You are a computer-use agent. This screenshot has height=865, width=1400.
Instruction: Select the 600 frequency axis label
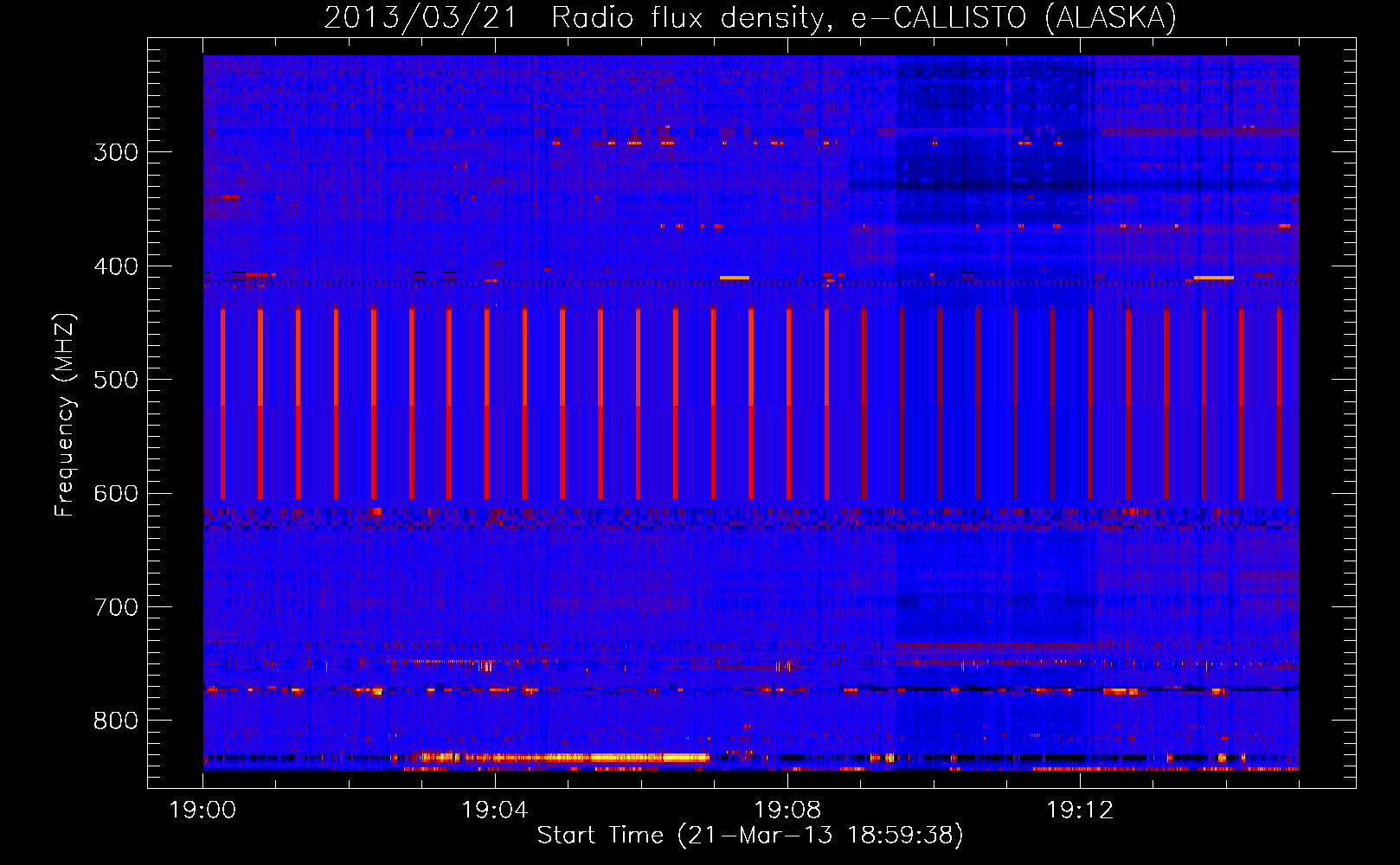pos(116,494)
